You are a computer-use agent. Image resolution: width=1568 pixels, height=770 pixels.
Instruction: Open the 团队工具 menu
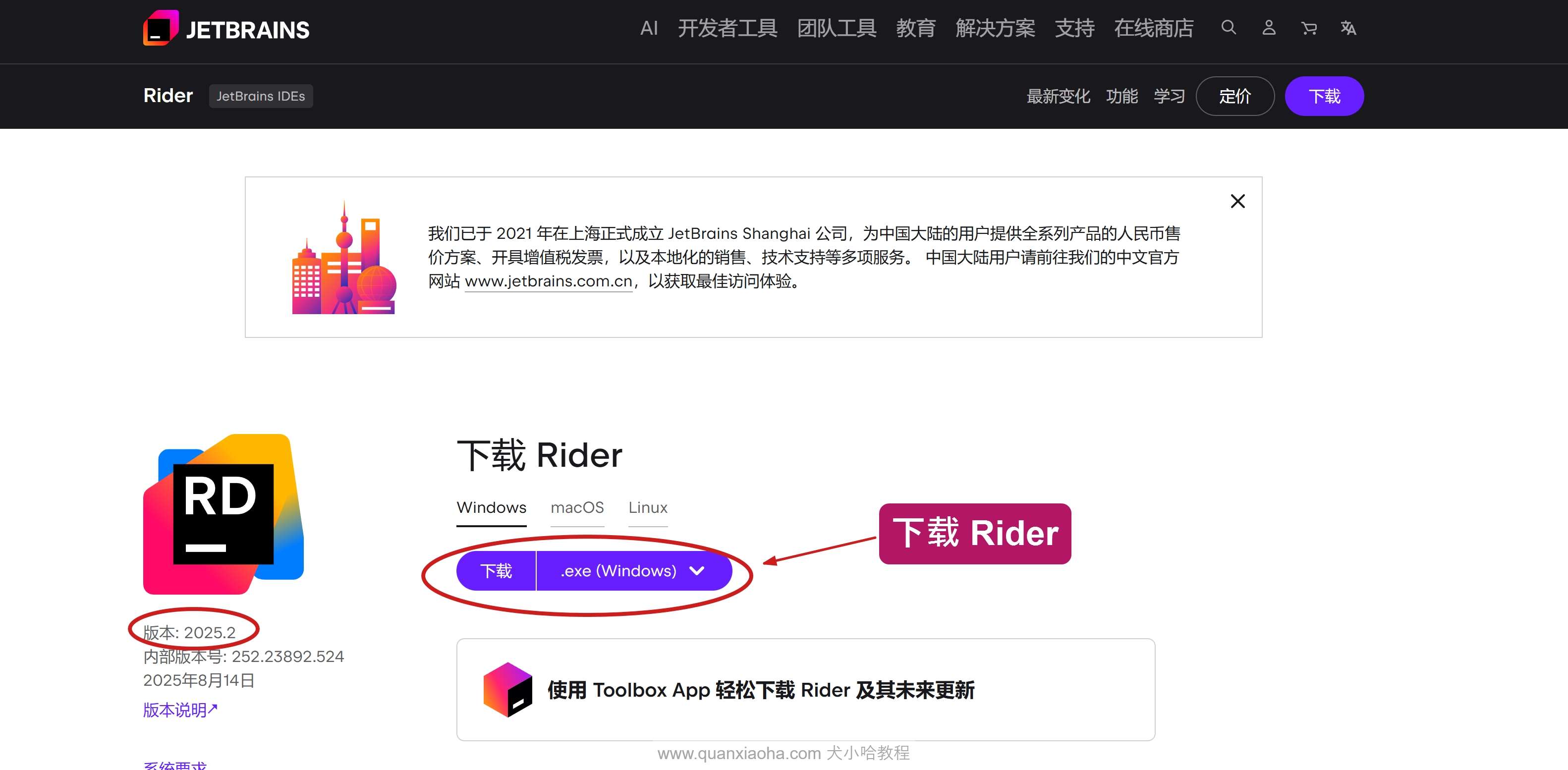(x=837, y=28)
